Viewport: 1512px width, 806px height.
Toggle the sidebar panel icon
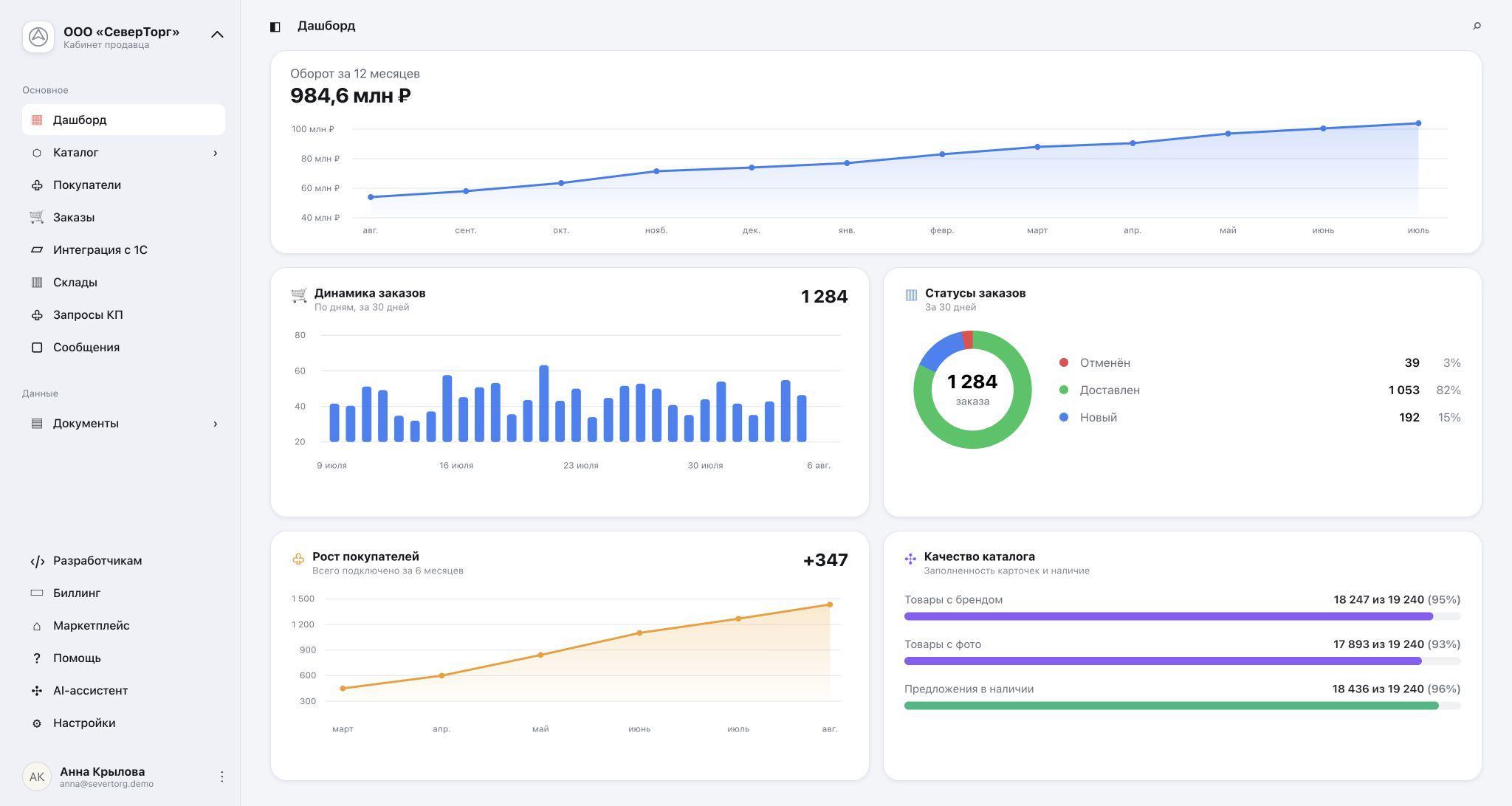tap(275, 27)
